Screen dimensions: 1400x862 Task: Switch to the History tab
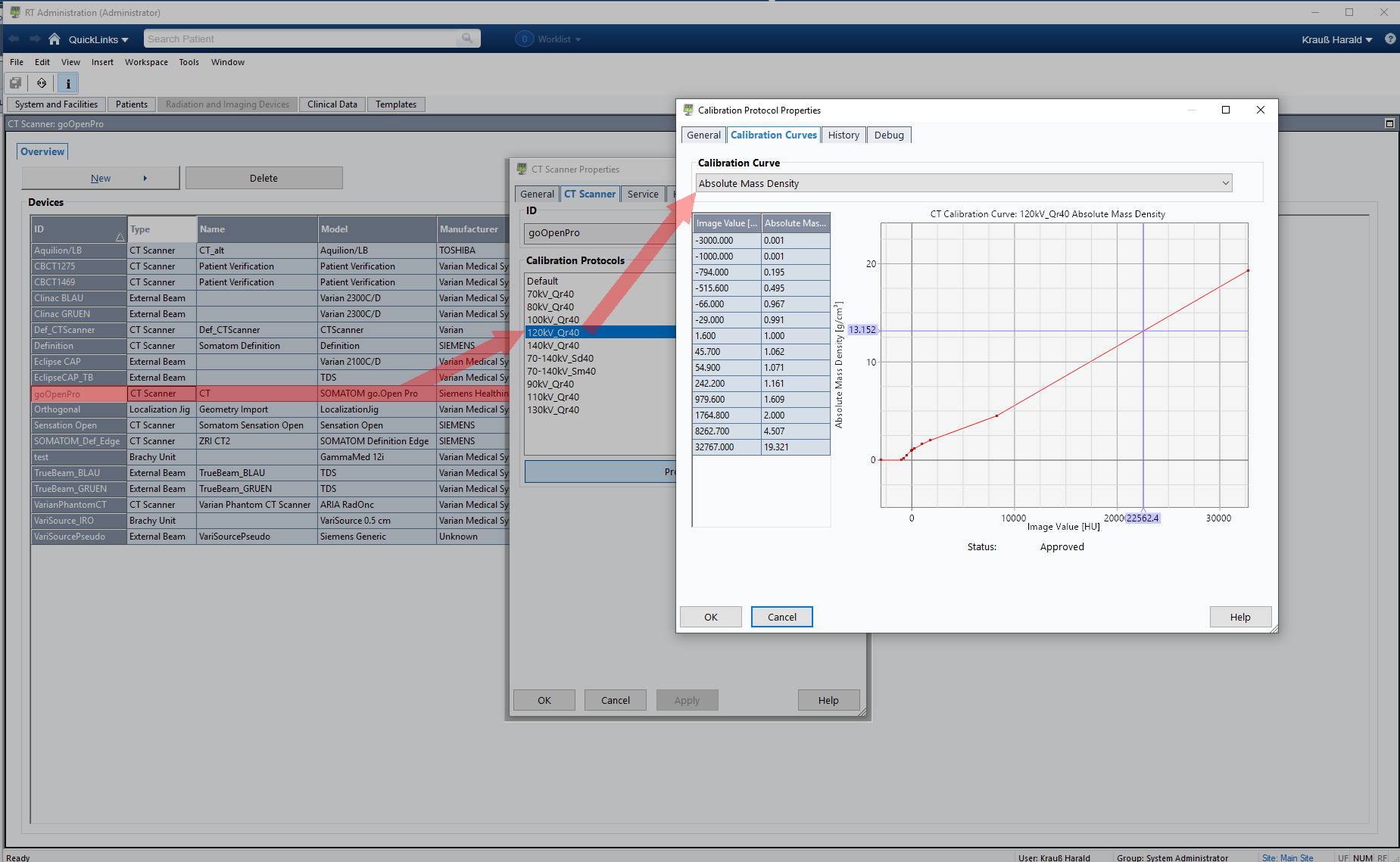click(x=843, y=135)
